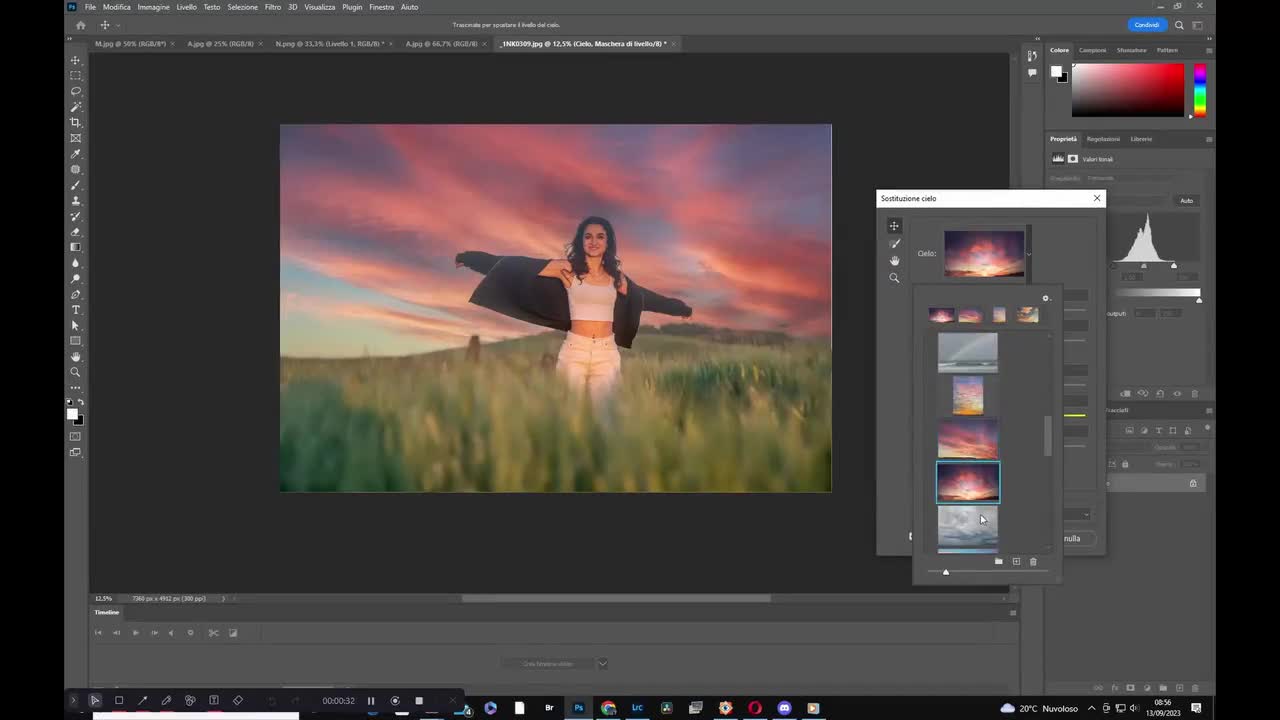Viewport: 1280px width, 720px height.
Task: Click the red color picker field
Action: tap(1128, 90)
